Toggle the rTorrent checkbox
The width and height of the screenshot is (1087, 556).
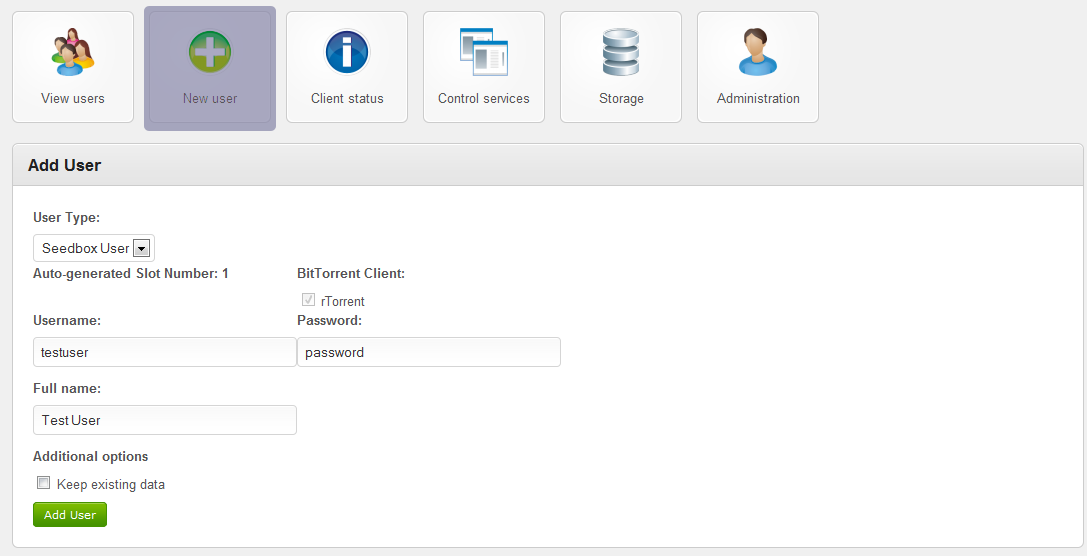click(308, 300)
